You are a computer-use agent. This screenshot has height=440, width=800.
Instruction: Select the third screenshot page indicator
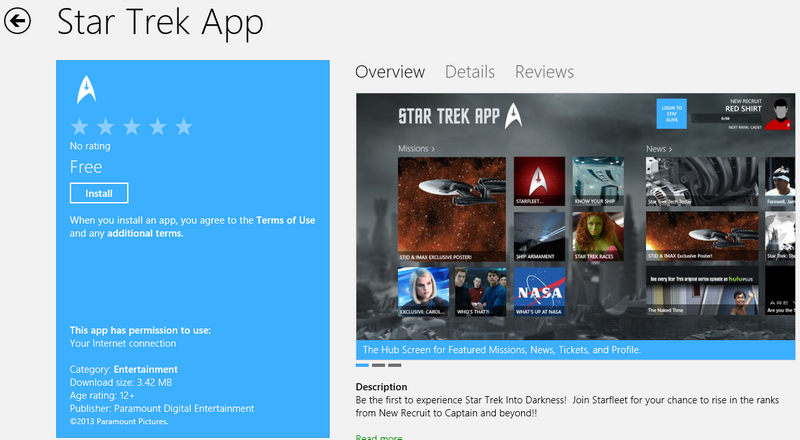tap(395, 366)
